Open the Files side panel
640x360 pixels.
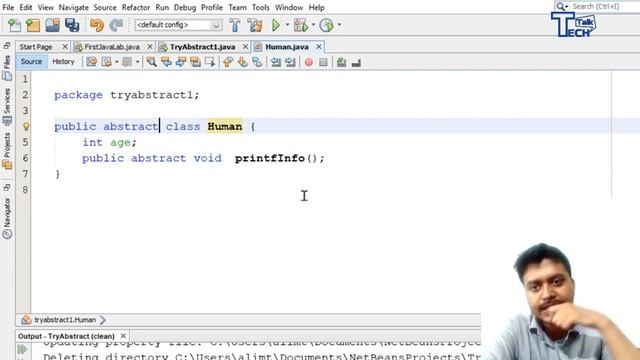coord(7,68)
